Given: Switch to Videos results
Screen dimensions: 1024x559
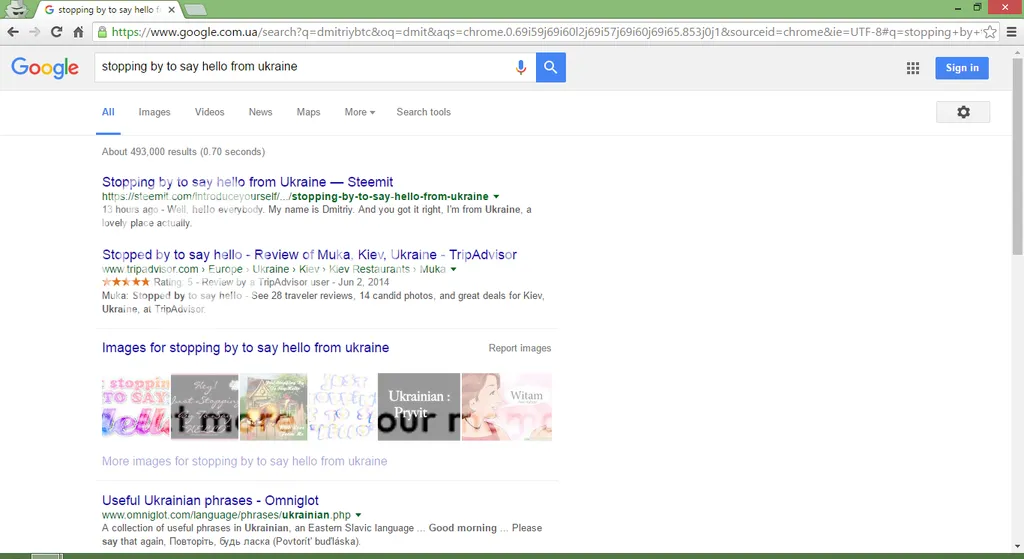Looking at the screenshot, I should (x=210, y=112).
